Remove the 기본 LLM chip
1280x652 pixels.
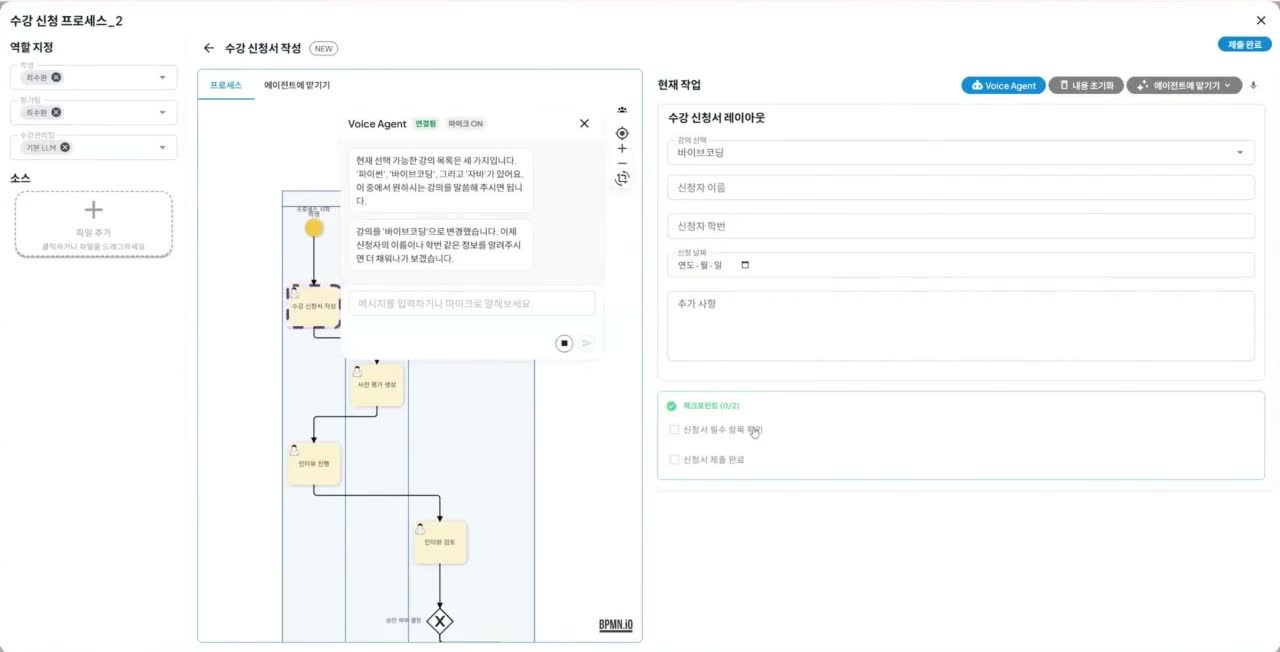(x=65, y=147)
